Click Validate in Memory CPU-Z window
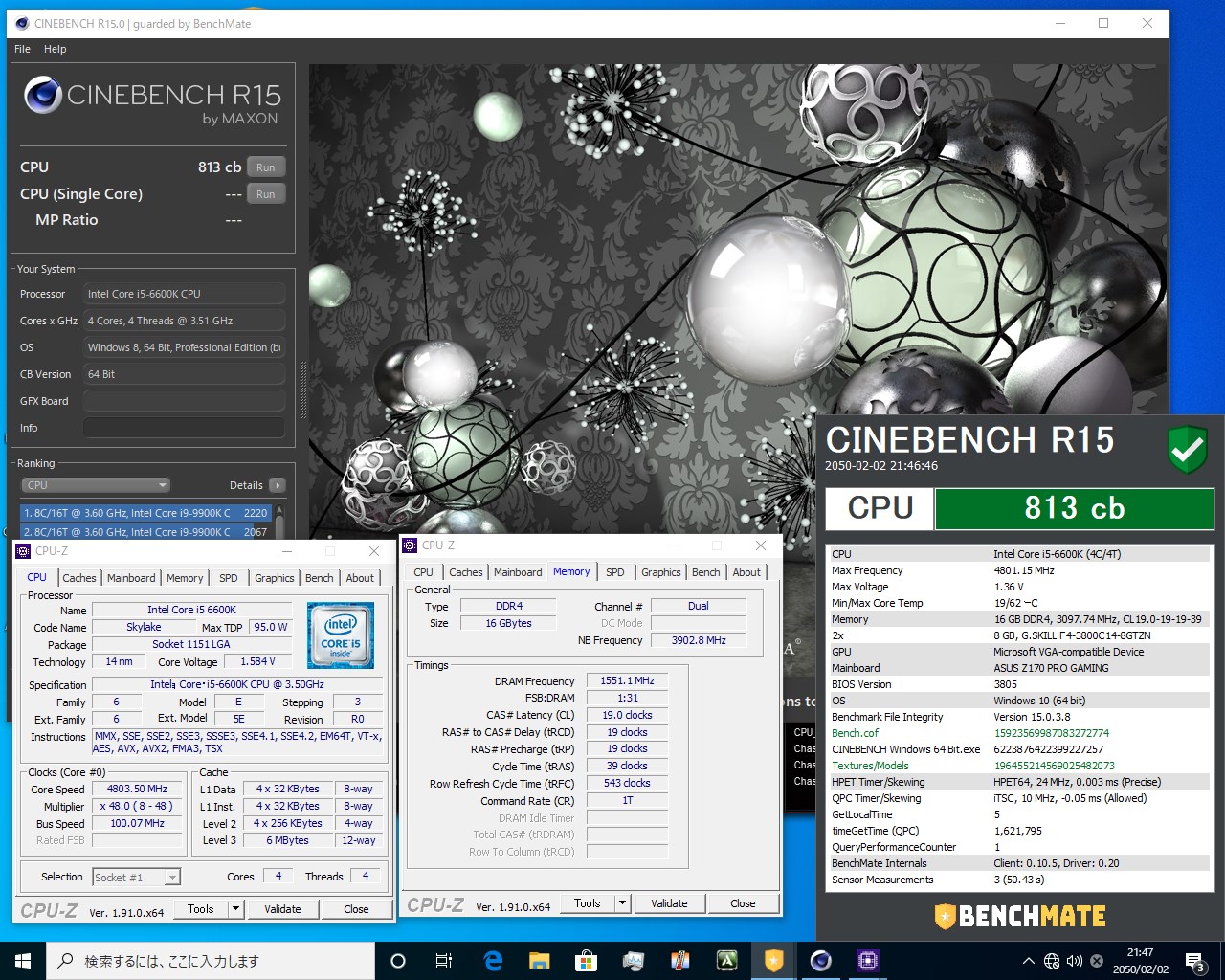 tap(669, 903)
